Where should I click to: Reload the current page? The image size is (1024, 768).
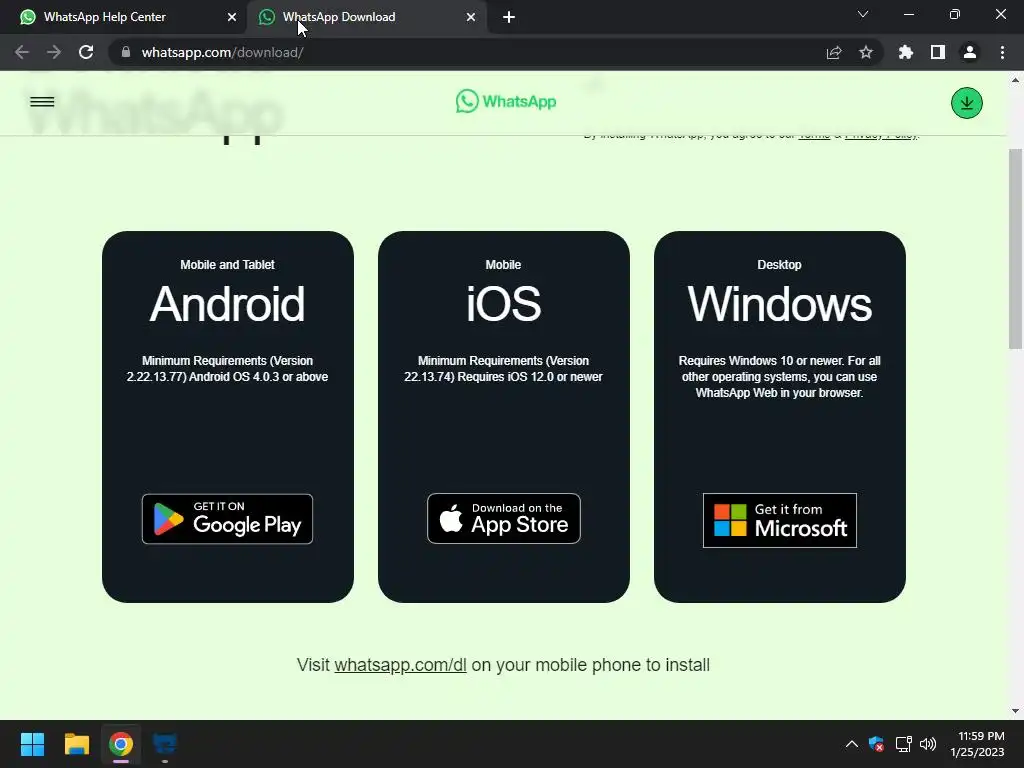click(x=86, y=52)
